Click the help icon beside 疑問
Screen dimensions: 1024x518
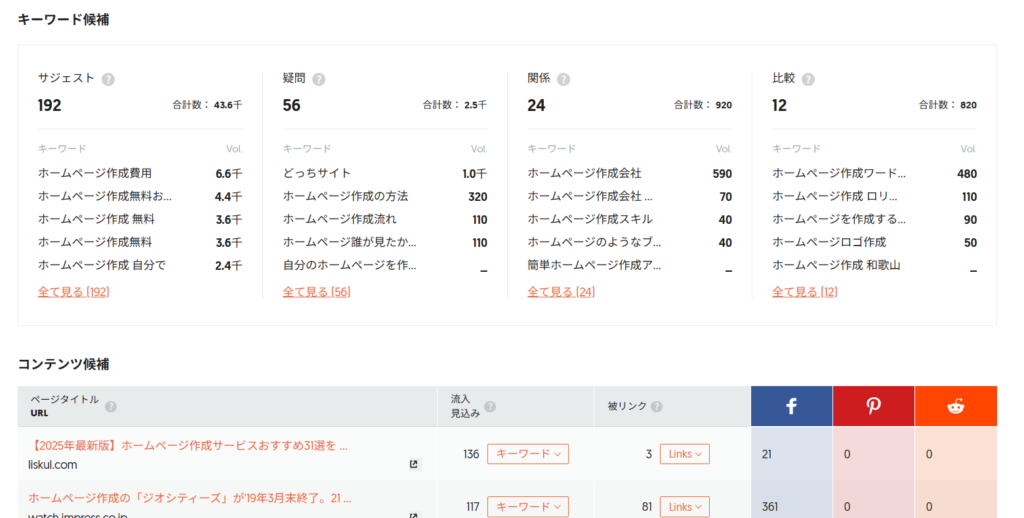point(318,79)
